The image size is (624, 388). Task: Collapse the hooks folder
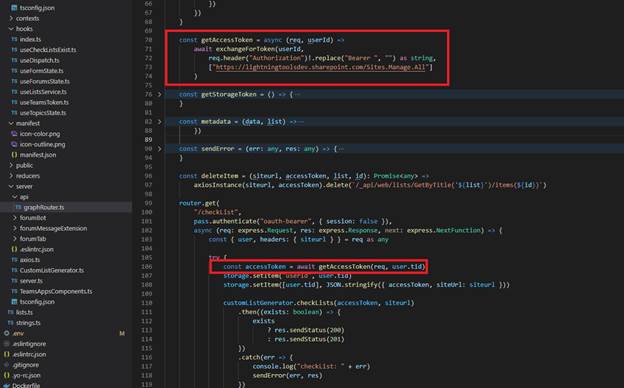tap(24, 29)
